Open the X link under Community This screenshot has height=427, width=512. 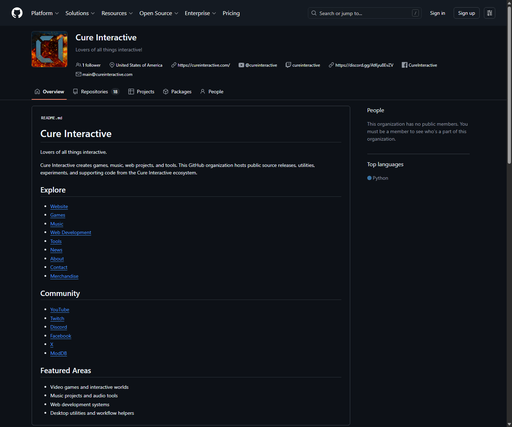(52, 345)
